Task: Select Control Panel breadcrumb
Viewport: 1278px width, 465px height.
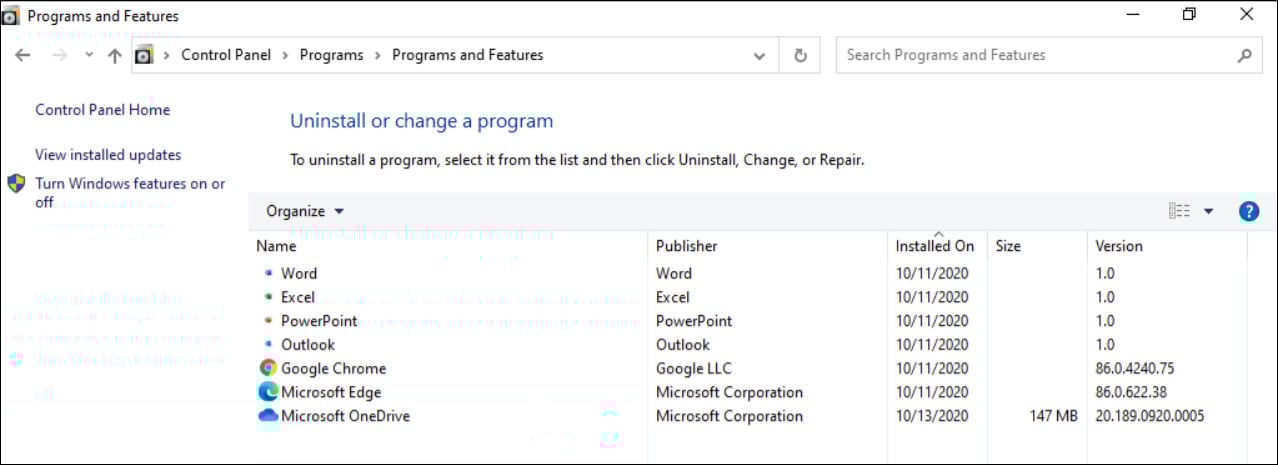Action: pos(226,55)
